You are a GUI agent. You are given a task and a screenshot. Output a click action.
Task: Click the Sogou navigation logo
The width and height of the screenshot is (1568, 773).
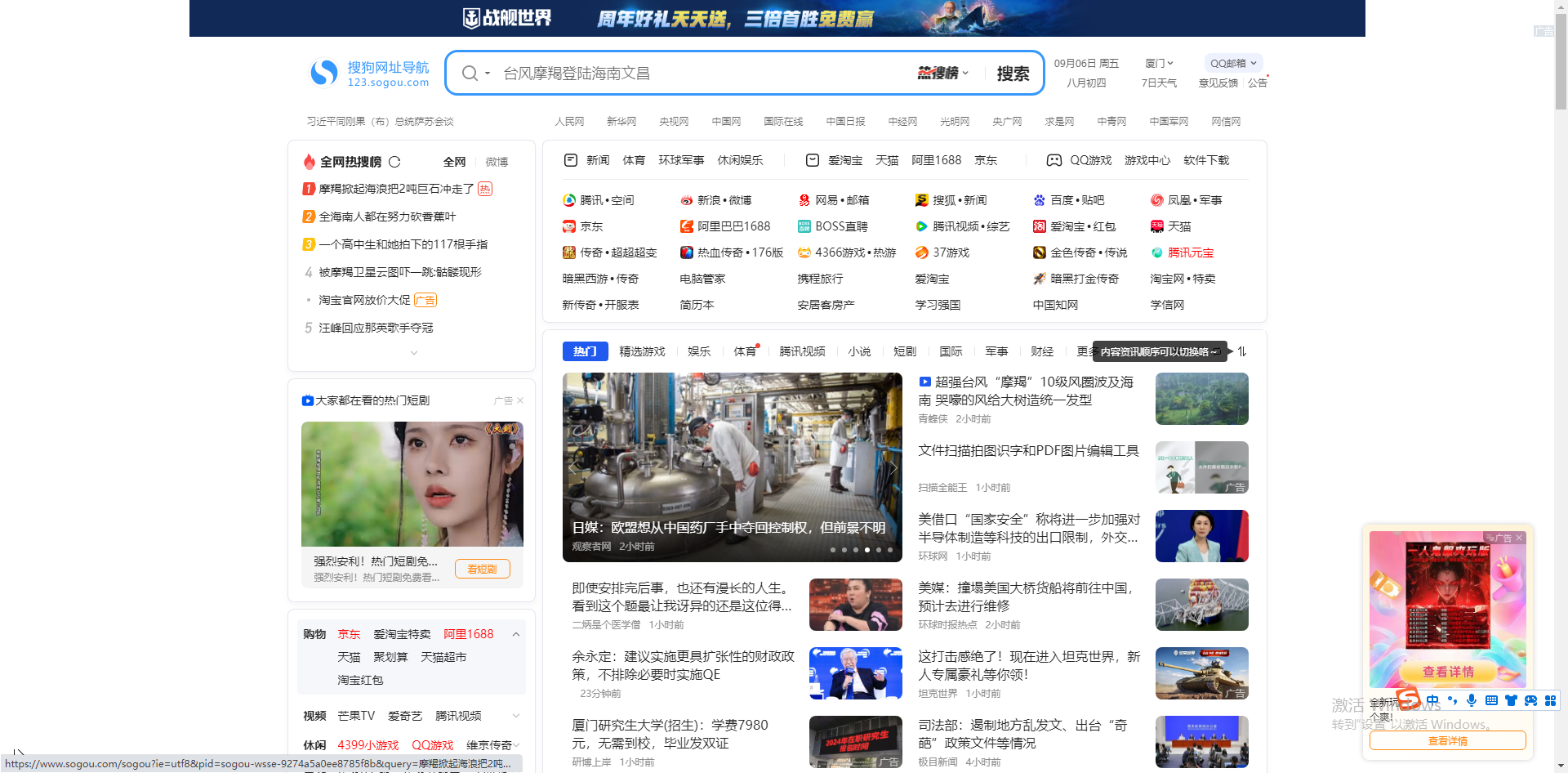370,74
